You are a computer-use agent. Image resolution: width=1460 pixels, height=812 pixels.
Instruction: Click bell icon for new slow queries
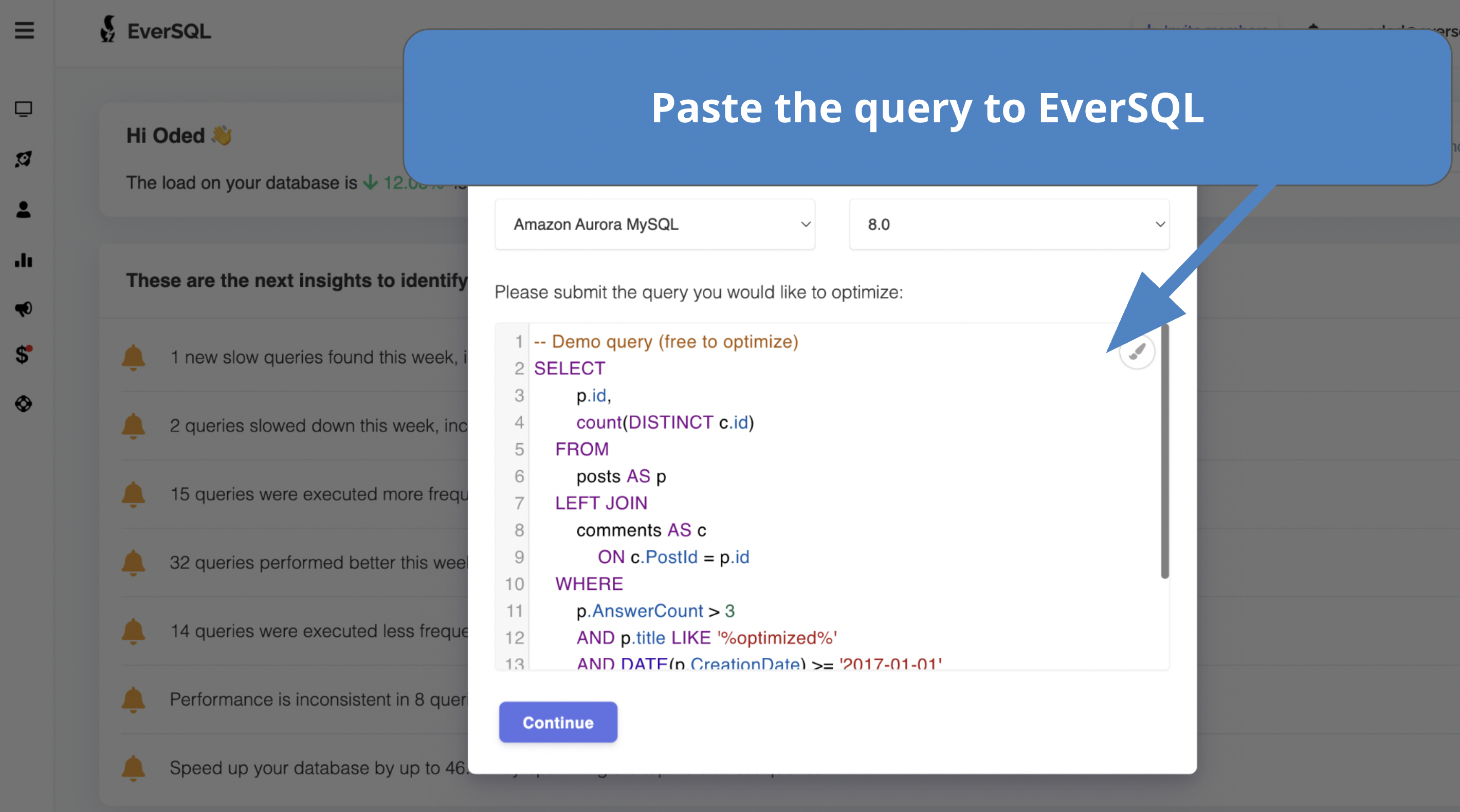[x=133, y=358]
